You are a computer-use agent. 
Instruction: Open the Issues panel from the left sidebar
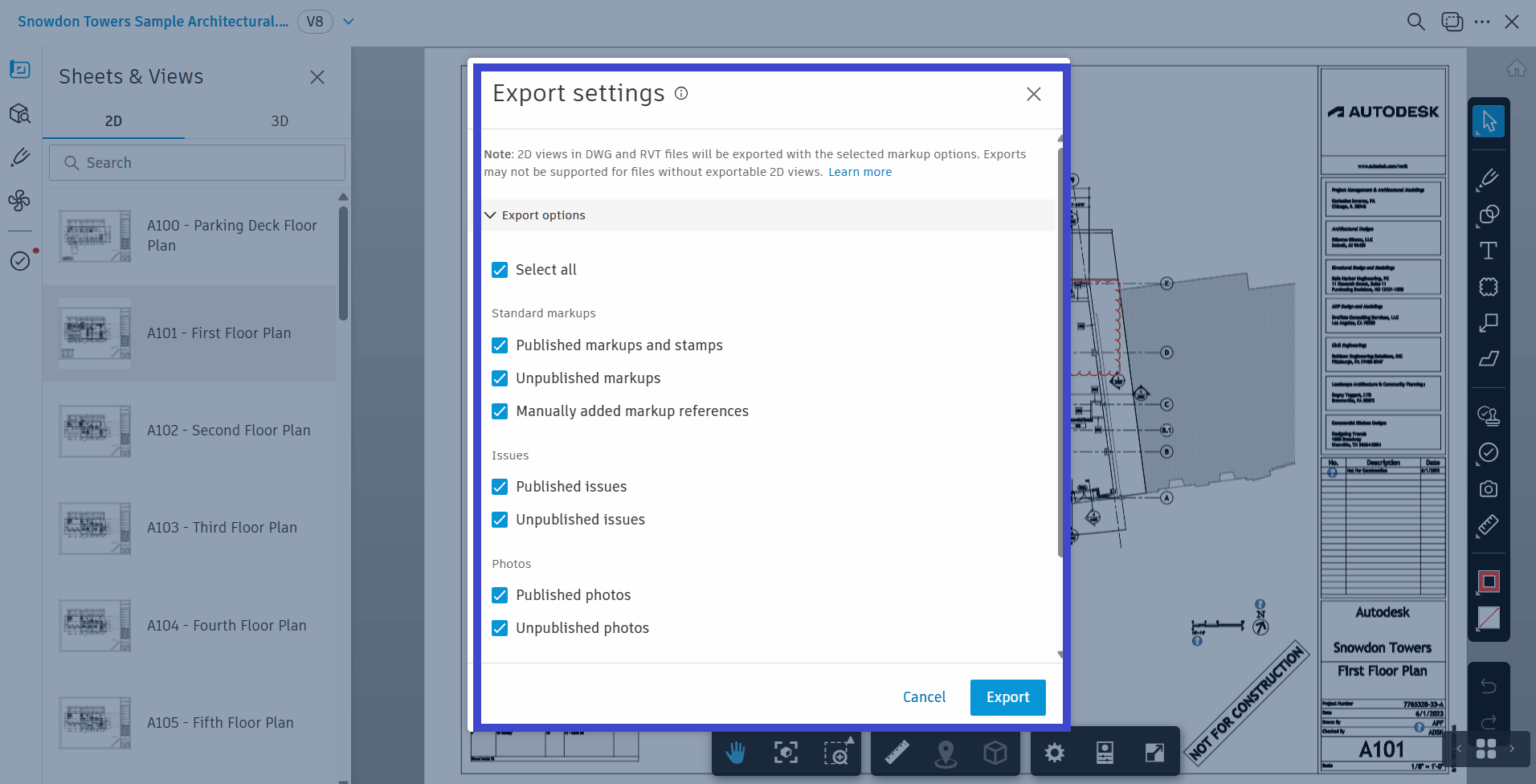pos(19,261)
